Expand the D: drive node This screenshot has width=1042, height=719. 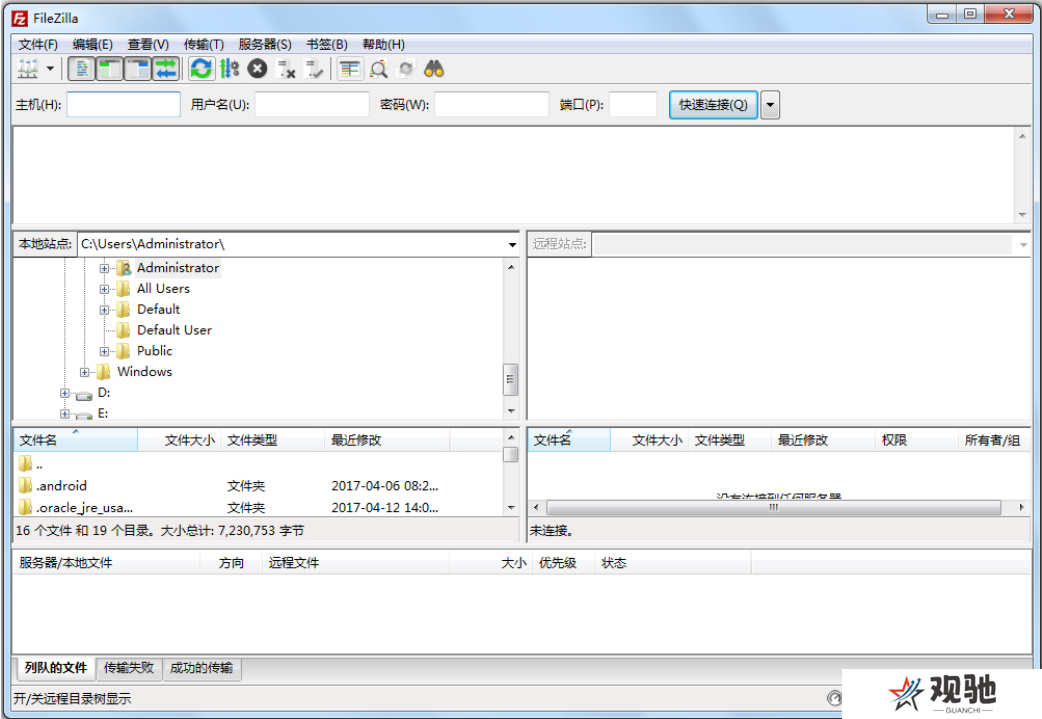point(64,393)
